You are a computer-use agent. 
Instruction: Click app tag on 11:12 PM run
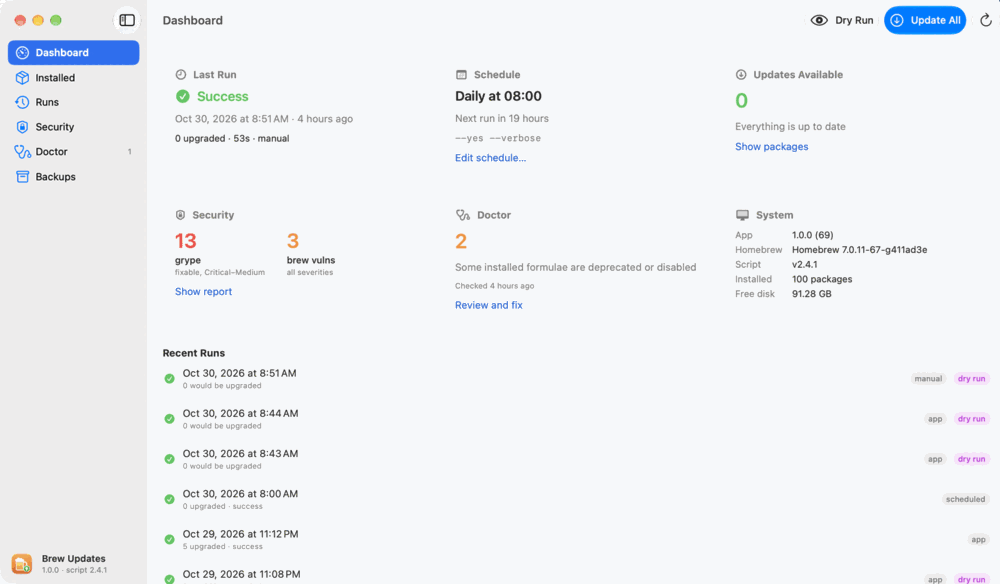[x=978, y=539]
